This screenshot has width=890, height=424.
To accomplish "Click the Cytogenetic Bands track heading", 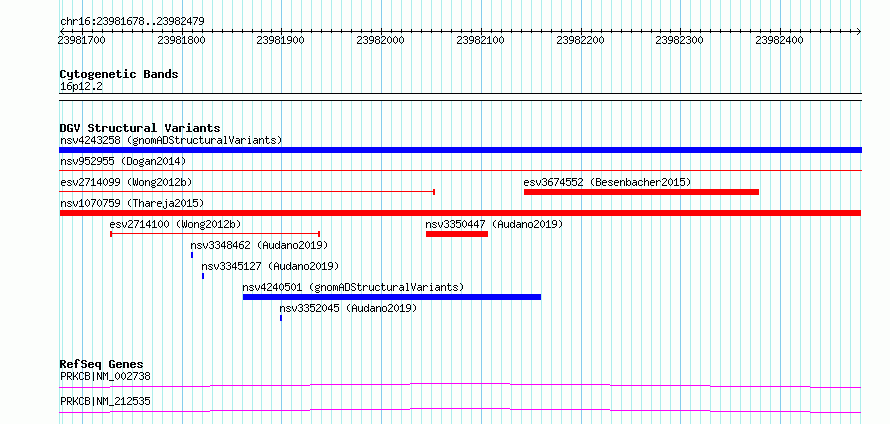I will [119, 74].
